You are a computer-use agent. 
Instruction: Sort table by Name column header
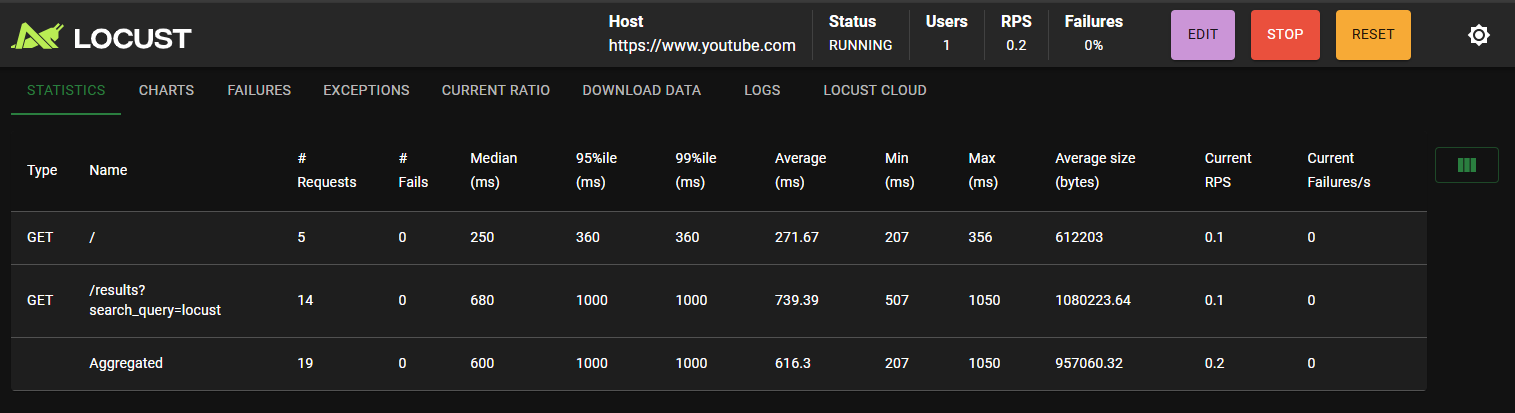tap(108, 170)
